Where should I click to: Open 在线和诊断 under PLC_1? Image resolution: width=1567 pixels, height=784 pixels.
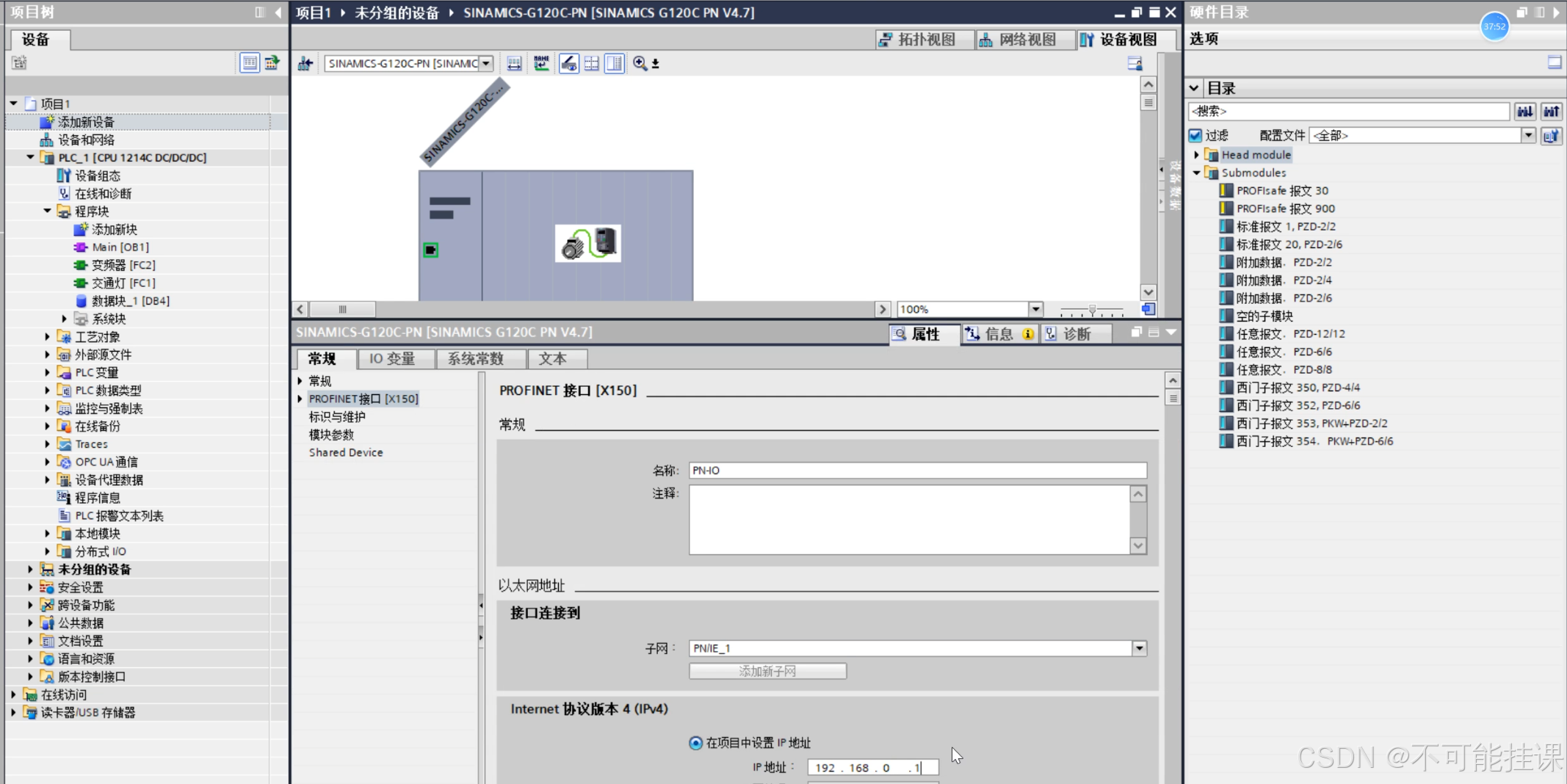pyautogui.click(x=104, y=194)
